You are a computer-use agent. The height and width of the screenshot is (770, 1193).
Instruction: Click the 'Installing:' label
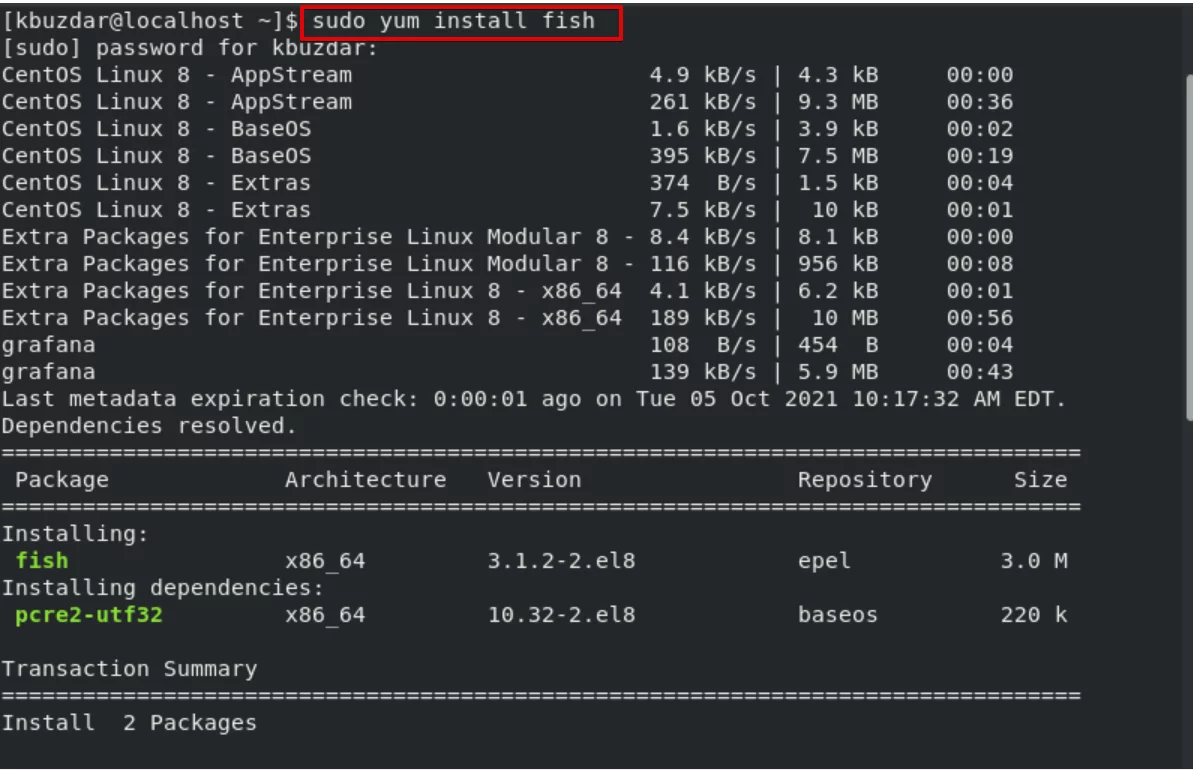(x=75, y=534)
